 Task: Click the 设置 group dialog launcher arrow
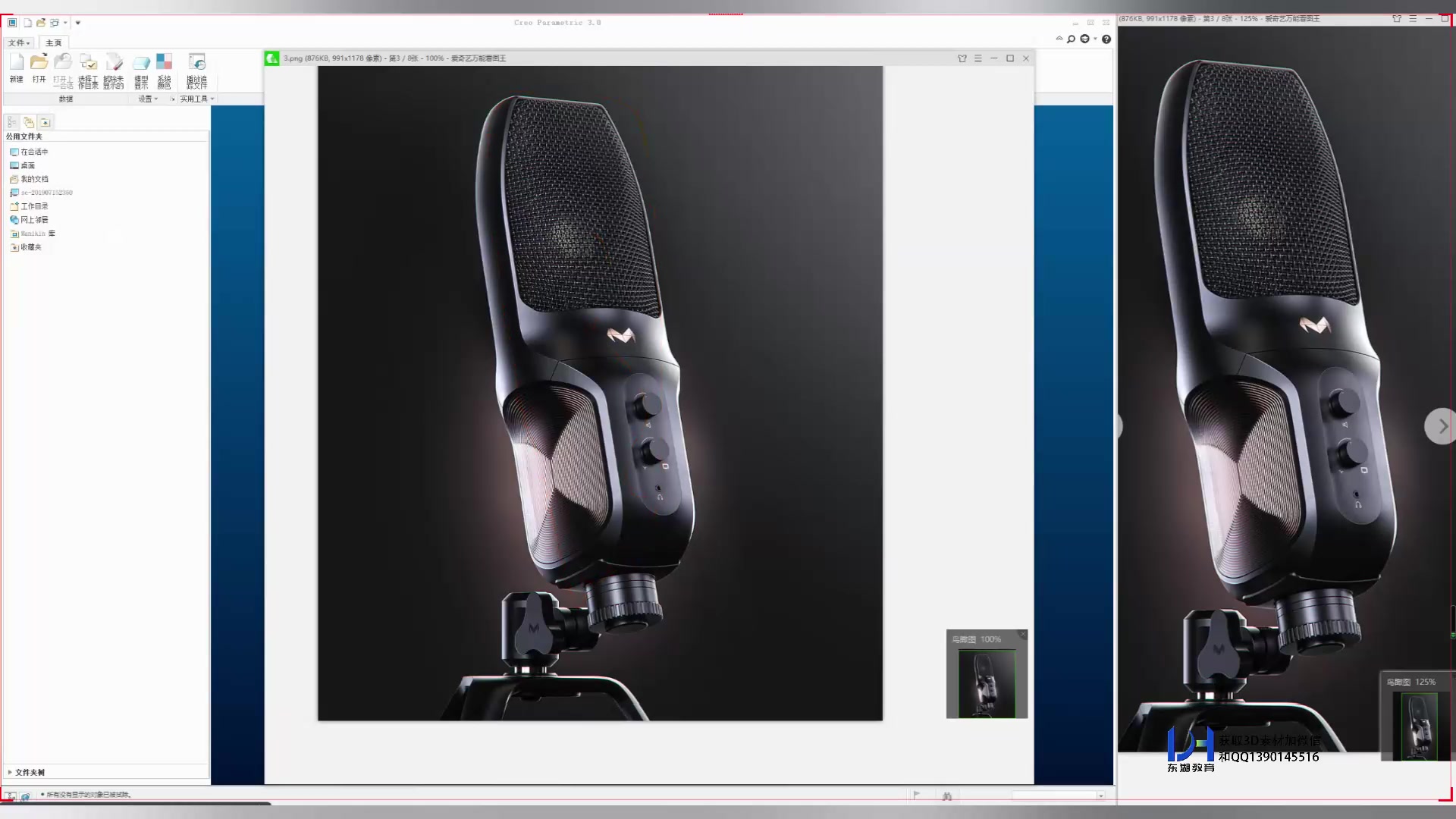(x=173, y=99)
